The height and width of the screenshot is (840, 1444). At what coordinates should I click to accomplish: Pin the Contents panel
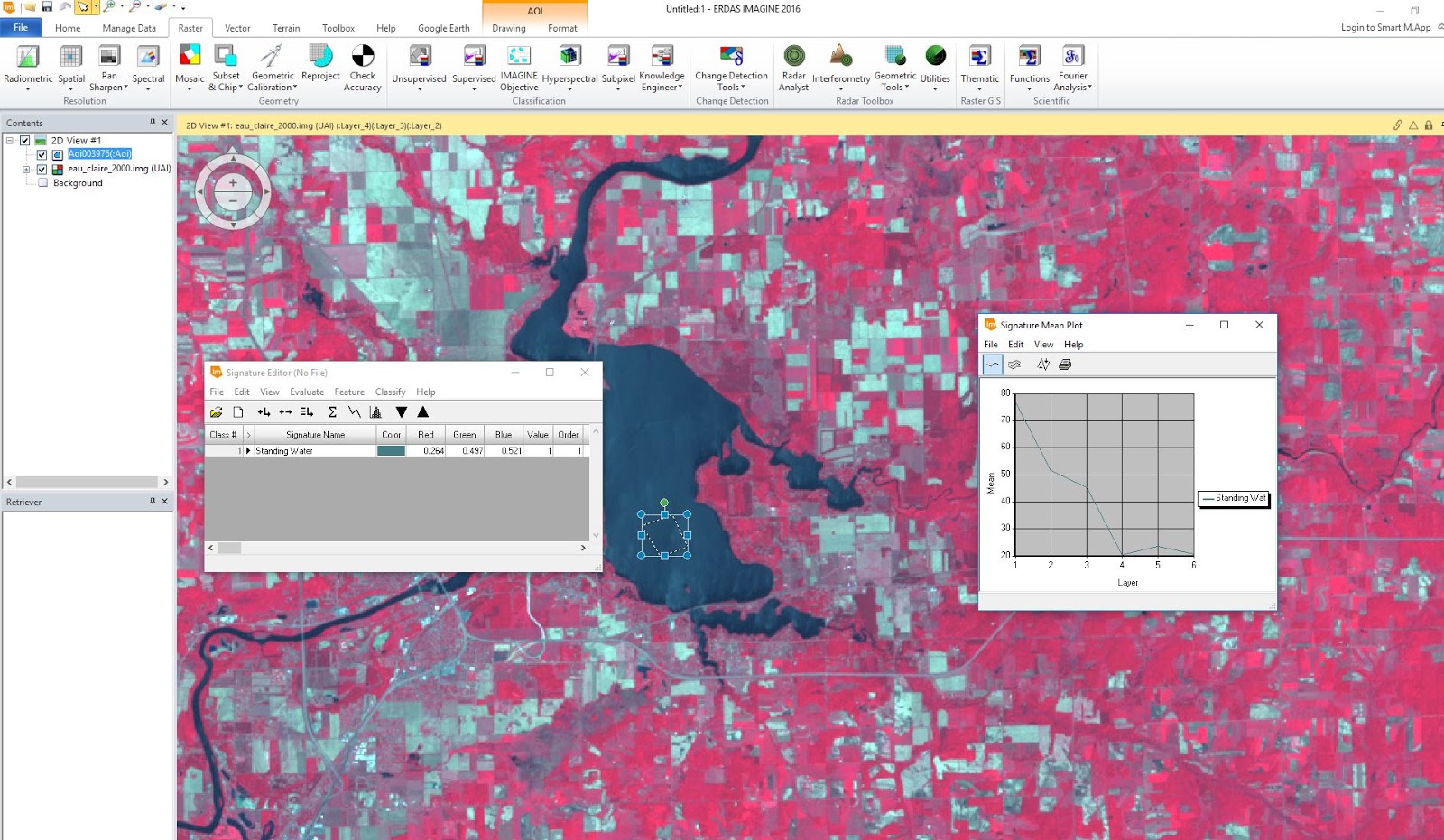[153, 123]
